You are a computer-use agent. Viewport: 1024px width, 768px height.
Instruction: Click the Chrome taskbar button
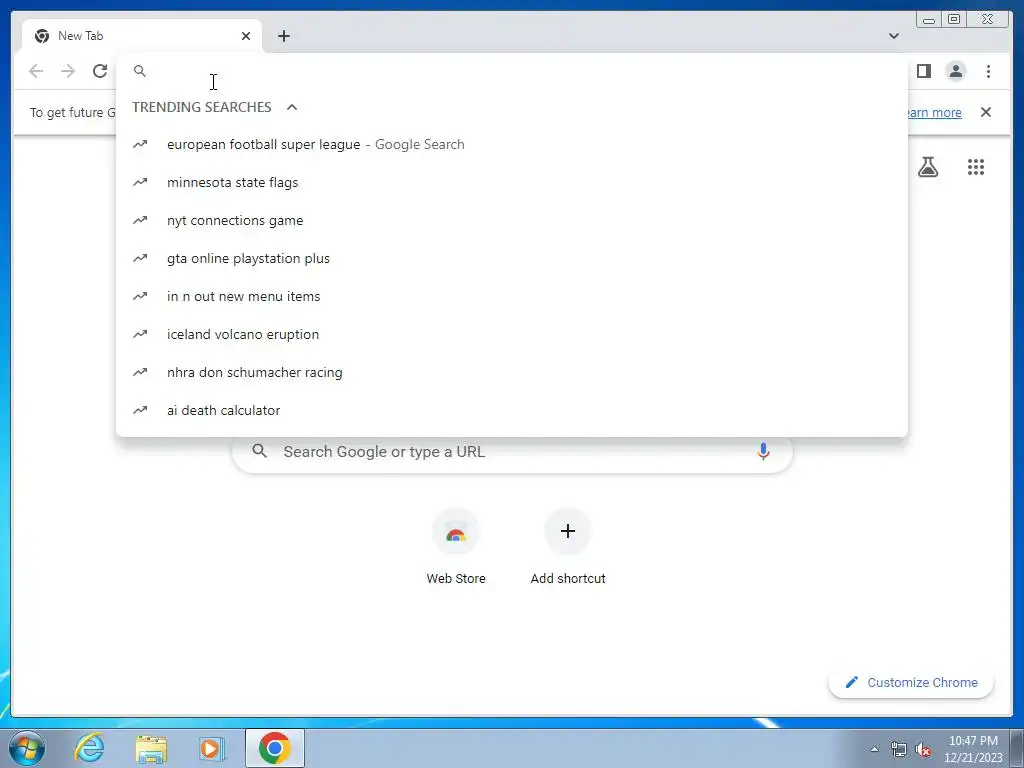[x=274, y=748]
